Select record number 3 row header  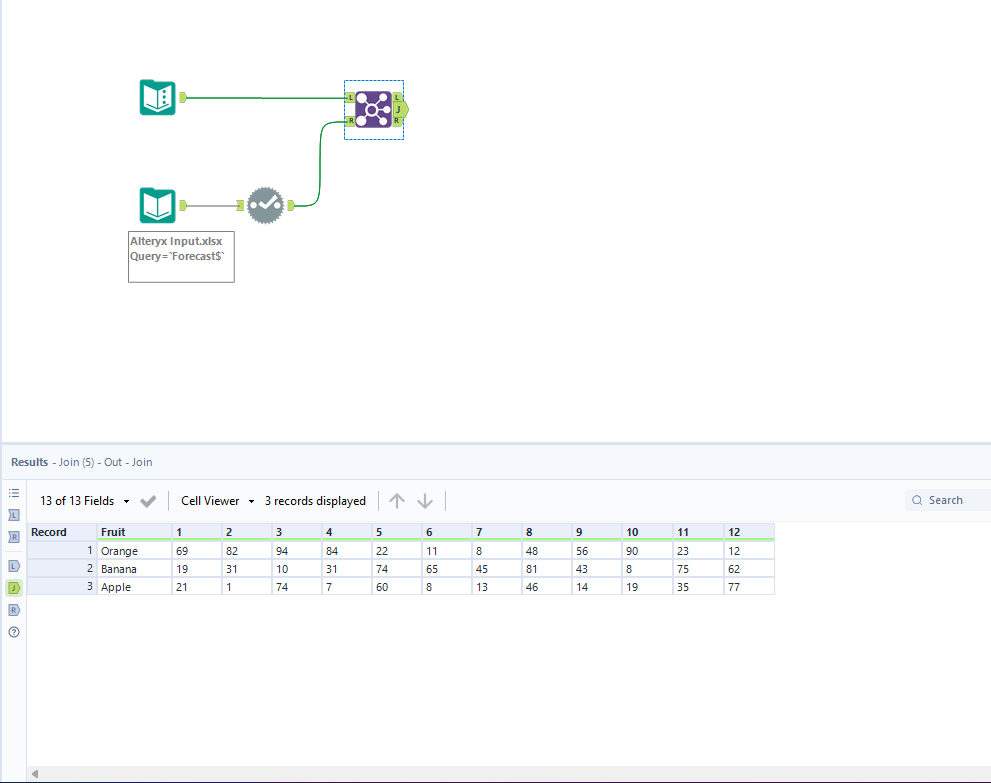(62, 587)
